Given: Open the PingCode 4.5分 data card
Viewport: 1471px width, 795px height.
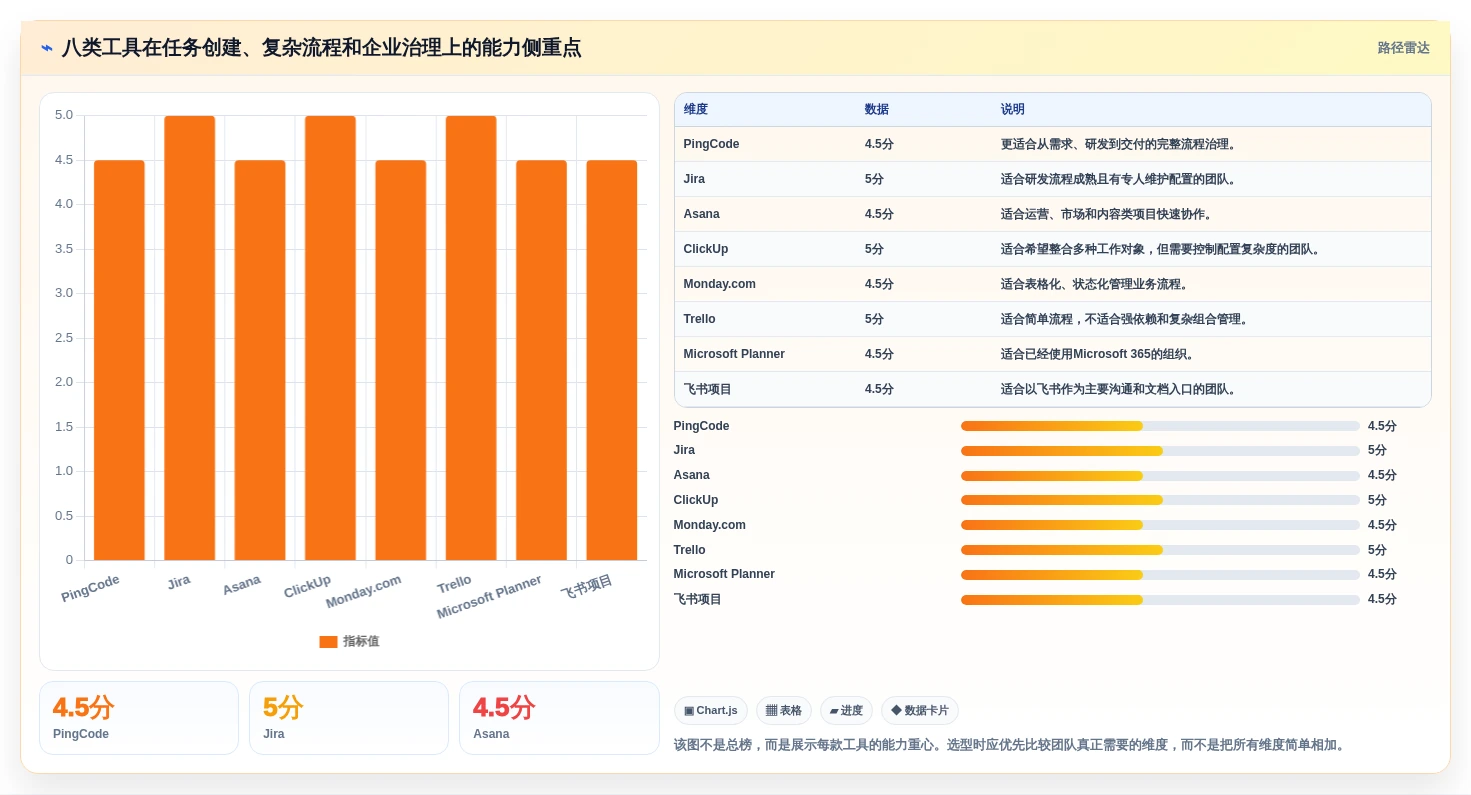Looking at the screenshot, I should 139,718.
